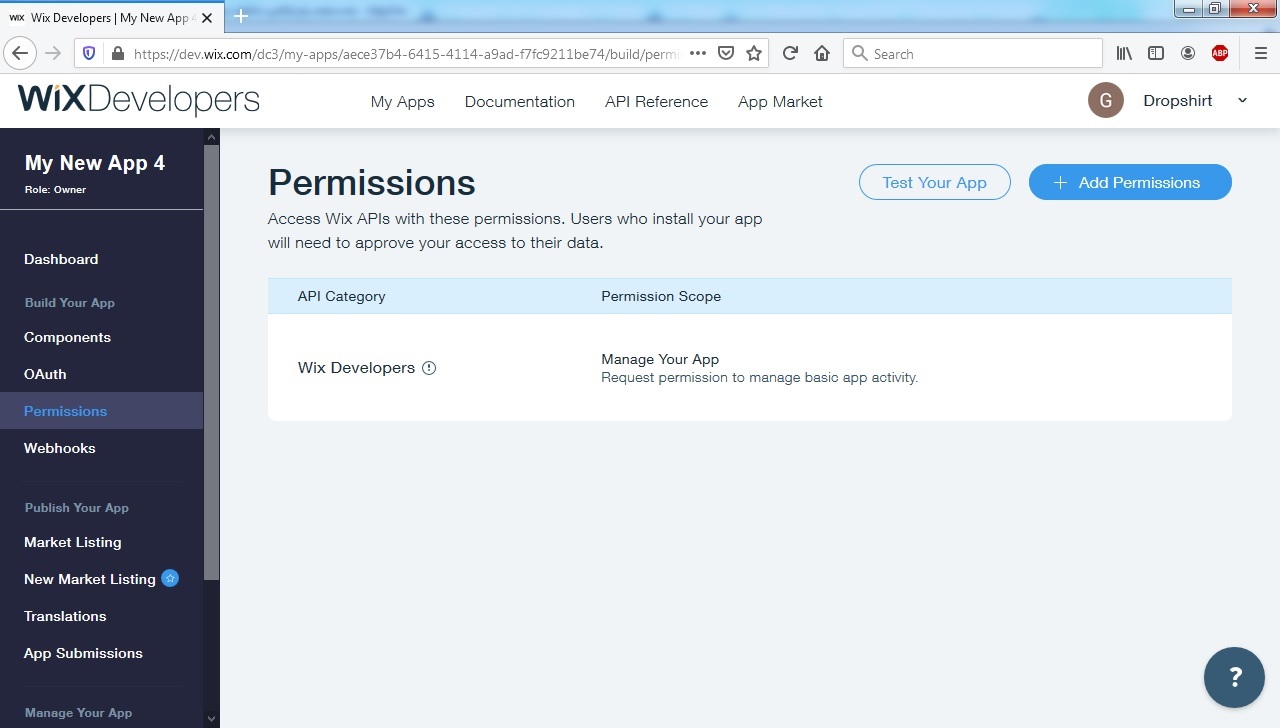Click the Permission Scope column header
This screenshot has height=728, width=1280.
point(661,296)
